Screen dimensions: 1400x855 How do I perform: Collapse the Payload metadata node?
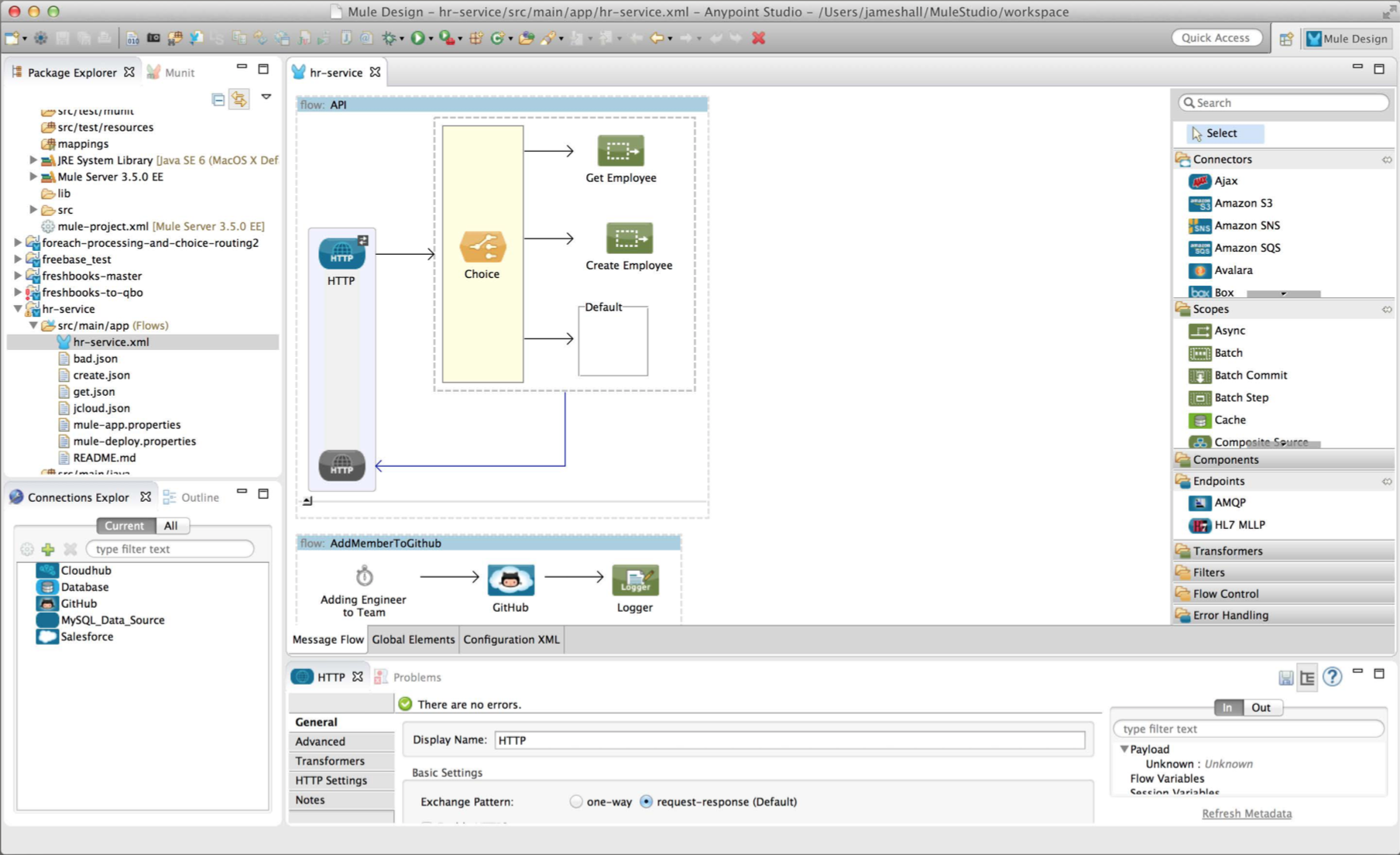point(1124,749)
